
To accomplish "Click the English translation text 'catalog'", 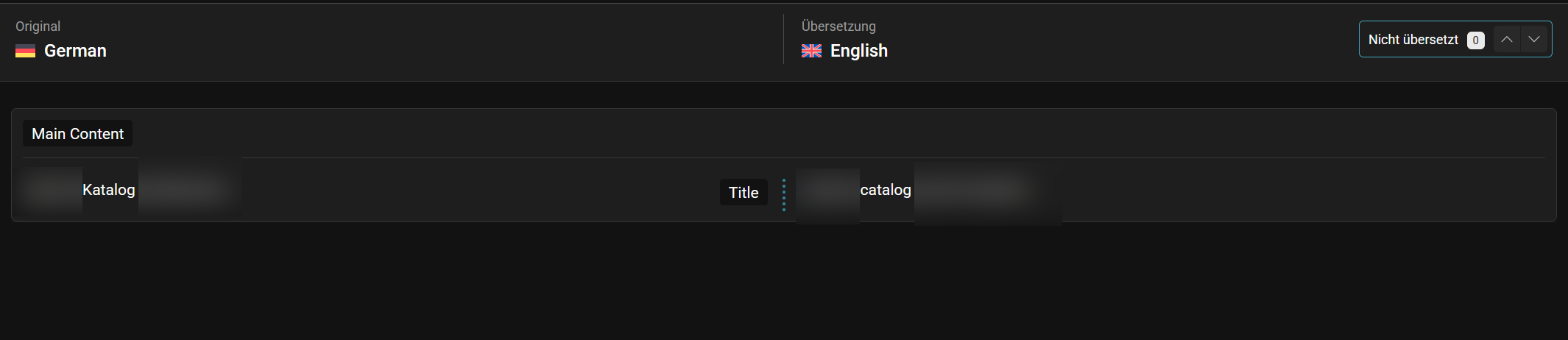I will click(x=886, y=190).
